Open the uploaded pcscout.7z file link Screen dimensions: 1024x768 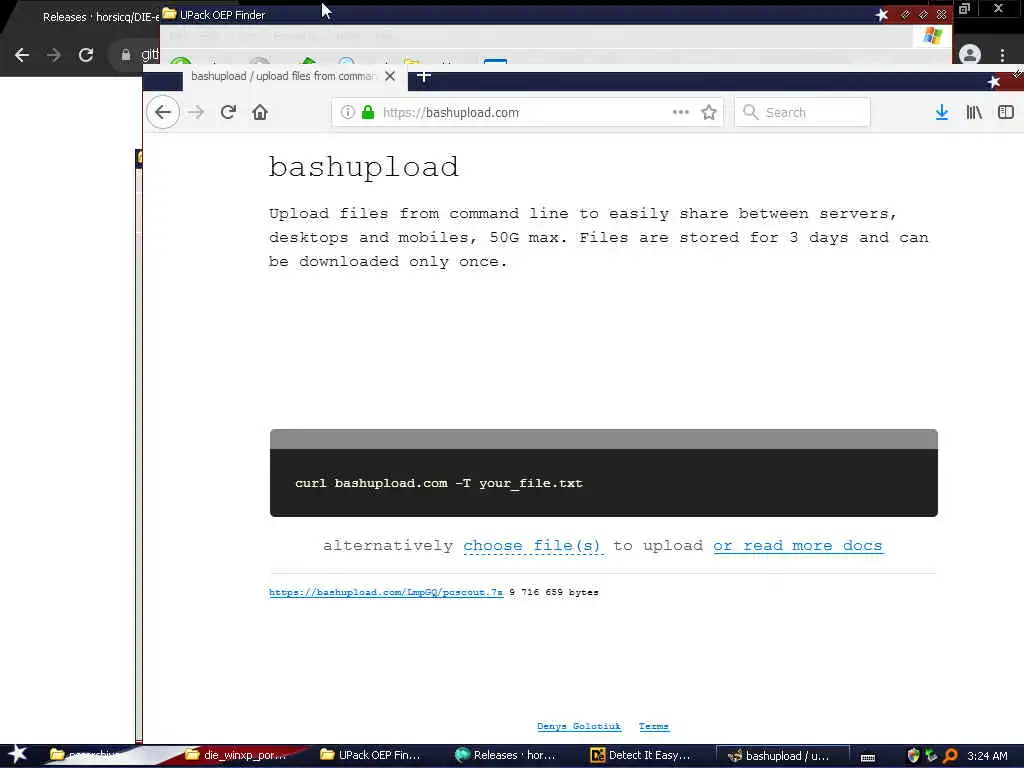click(x=386, y=592)
